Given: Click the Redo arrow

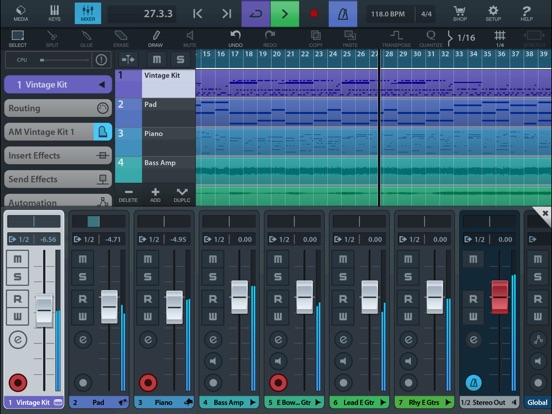Looking at the screenshot, I should point(270,39).
